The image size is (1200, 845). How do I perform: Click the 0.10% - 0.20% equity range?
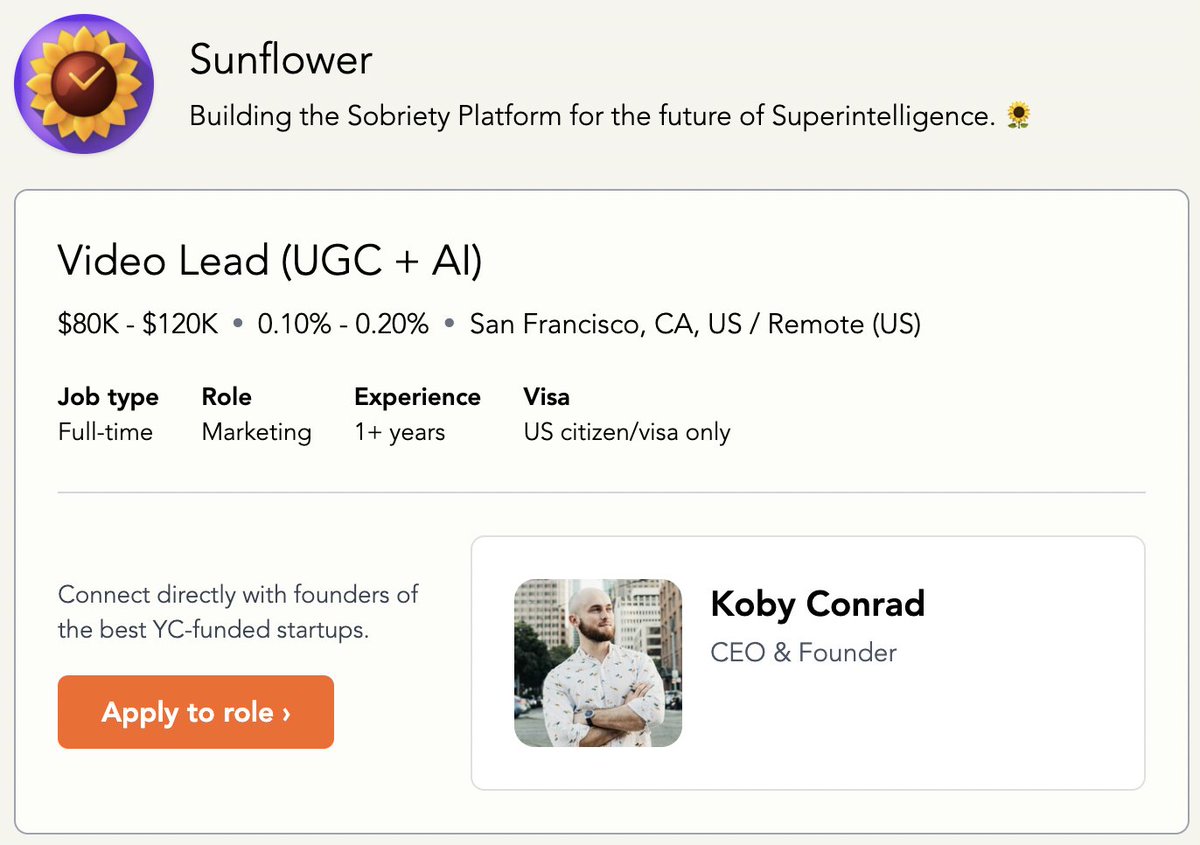[x=343, y=324]
